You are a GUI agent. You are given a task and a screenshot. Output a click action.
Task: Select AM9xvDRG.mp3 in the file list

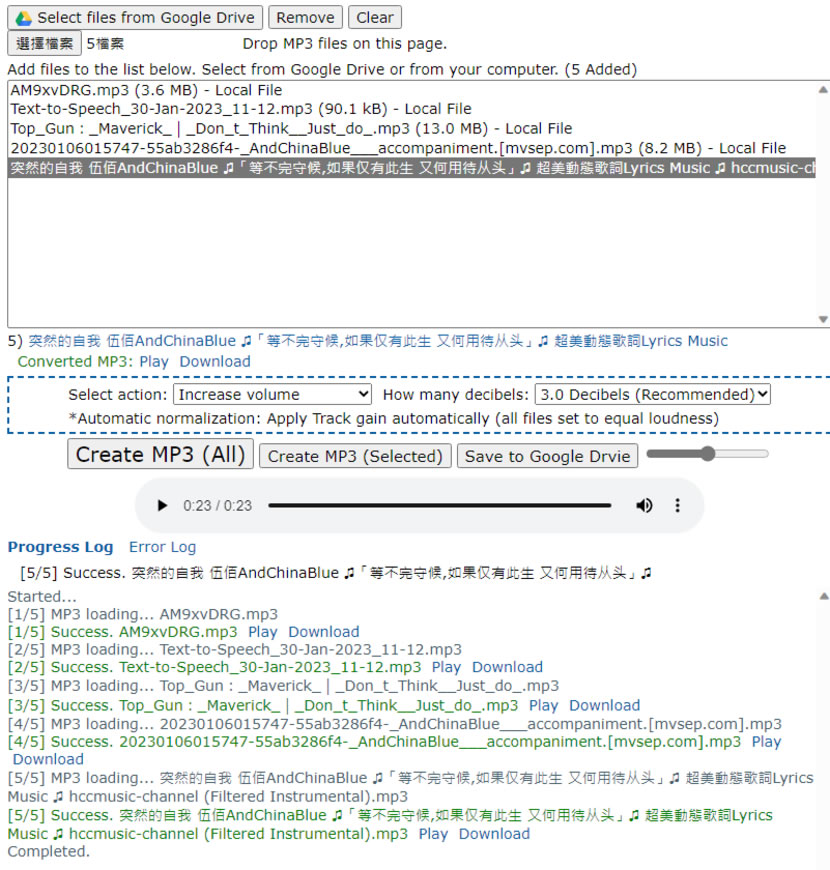point(412,90)
